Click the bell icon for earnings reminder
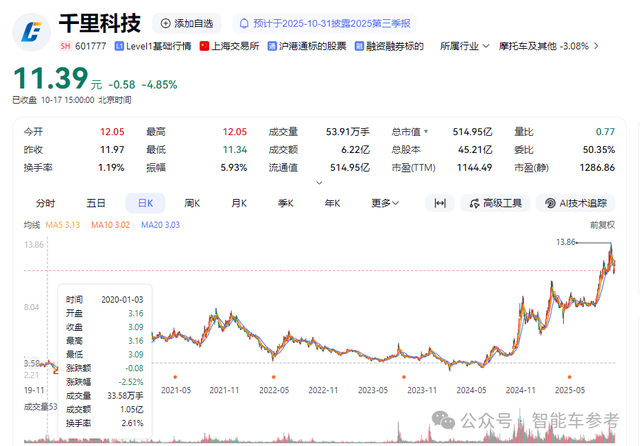The width and height of the screenshot is (640, 446). 243,23
